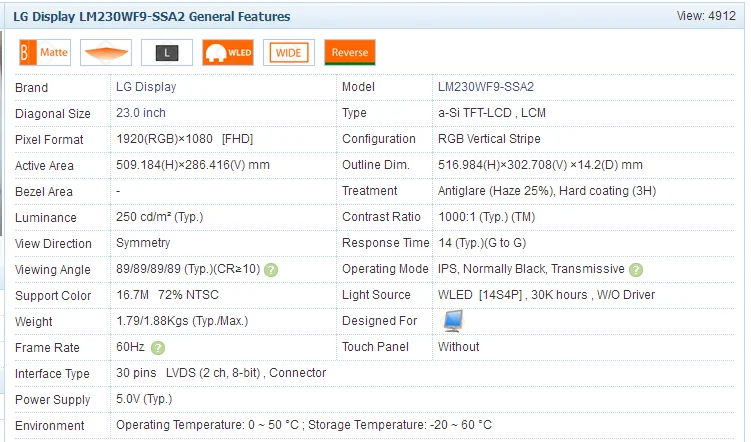Click the 'a-Si TFT-LCD , LCM' type value
Viewport: 751px width, 442px height.
pos(492,113)
